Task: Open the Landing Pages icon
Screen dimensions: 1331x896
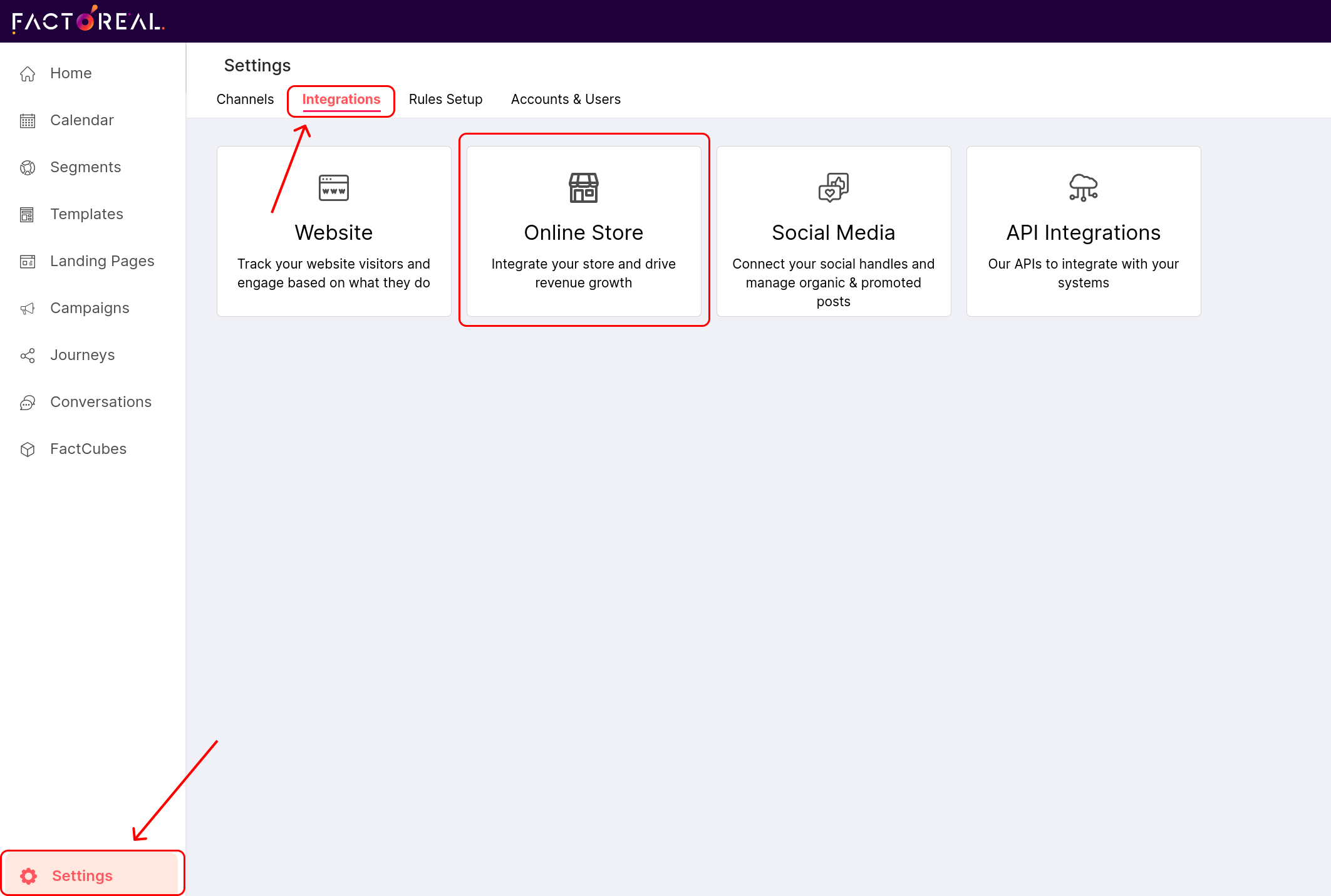Action: pos(28,262)
